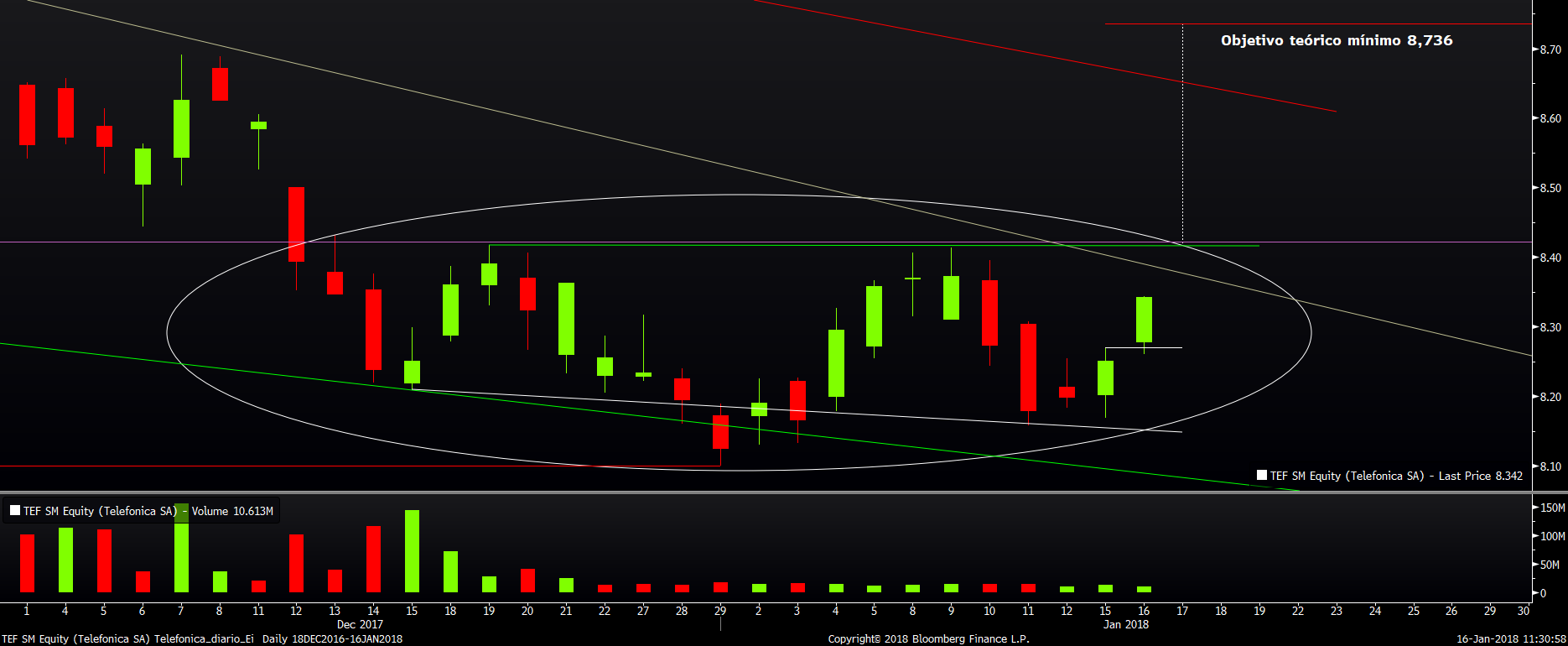Click the date label 17 on the time axis
1568x646 pixels.
coord(1182,611)
